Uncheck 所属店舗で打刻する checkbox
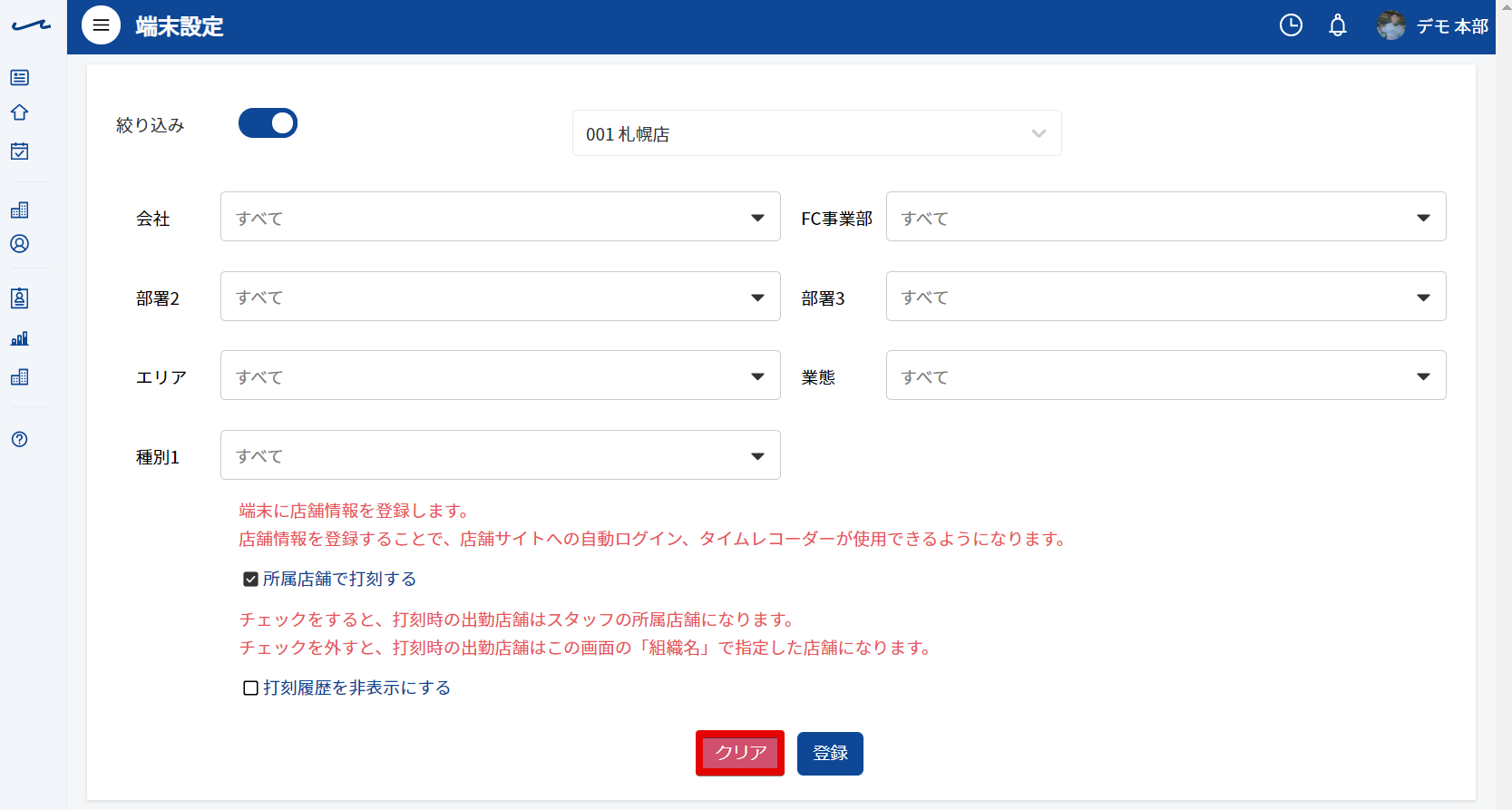Screen dimensions: 1512x810 pos(250,579)
